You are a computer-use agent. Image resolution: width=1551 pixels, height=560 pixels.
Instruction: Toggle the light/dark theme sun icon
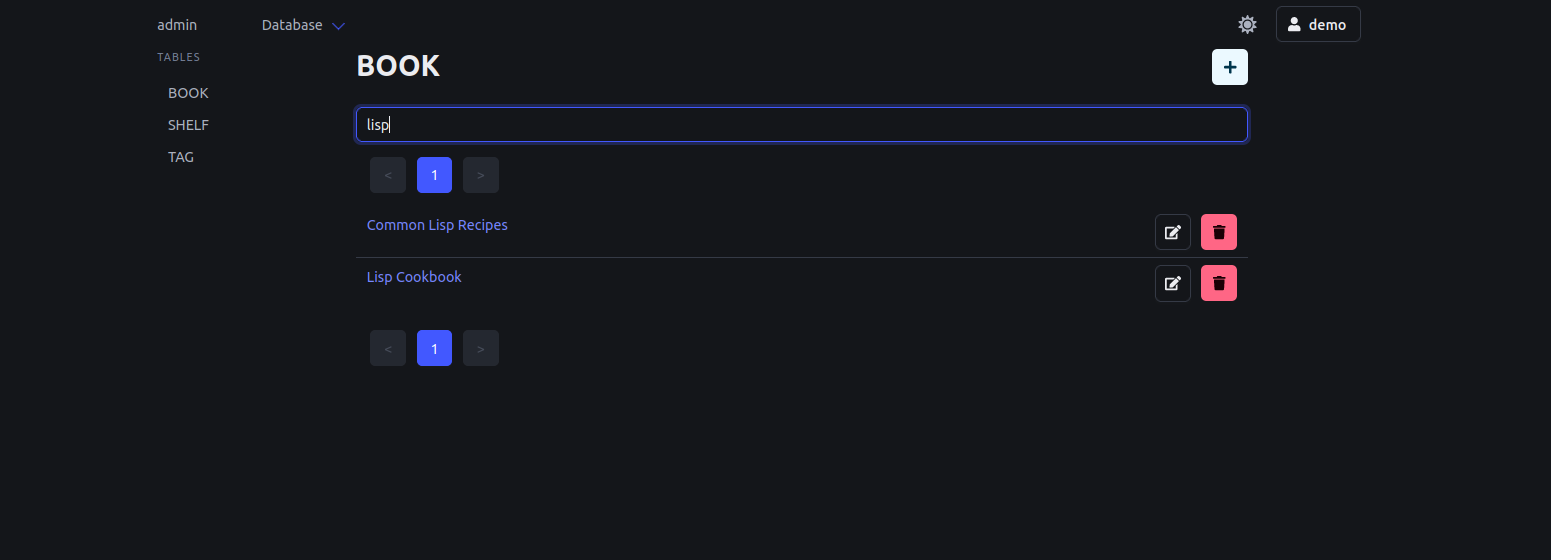click(1247, 25)
